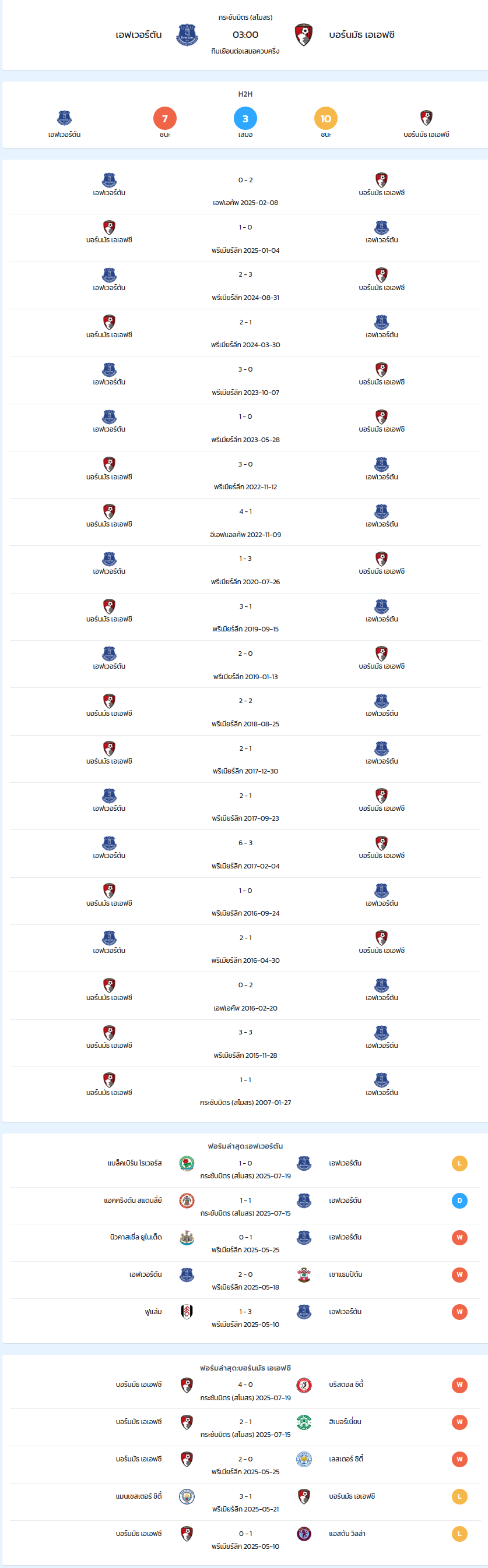
Task: Click the Everton crest in the match header
Action: [187, 36]
